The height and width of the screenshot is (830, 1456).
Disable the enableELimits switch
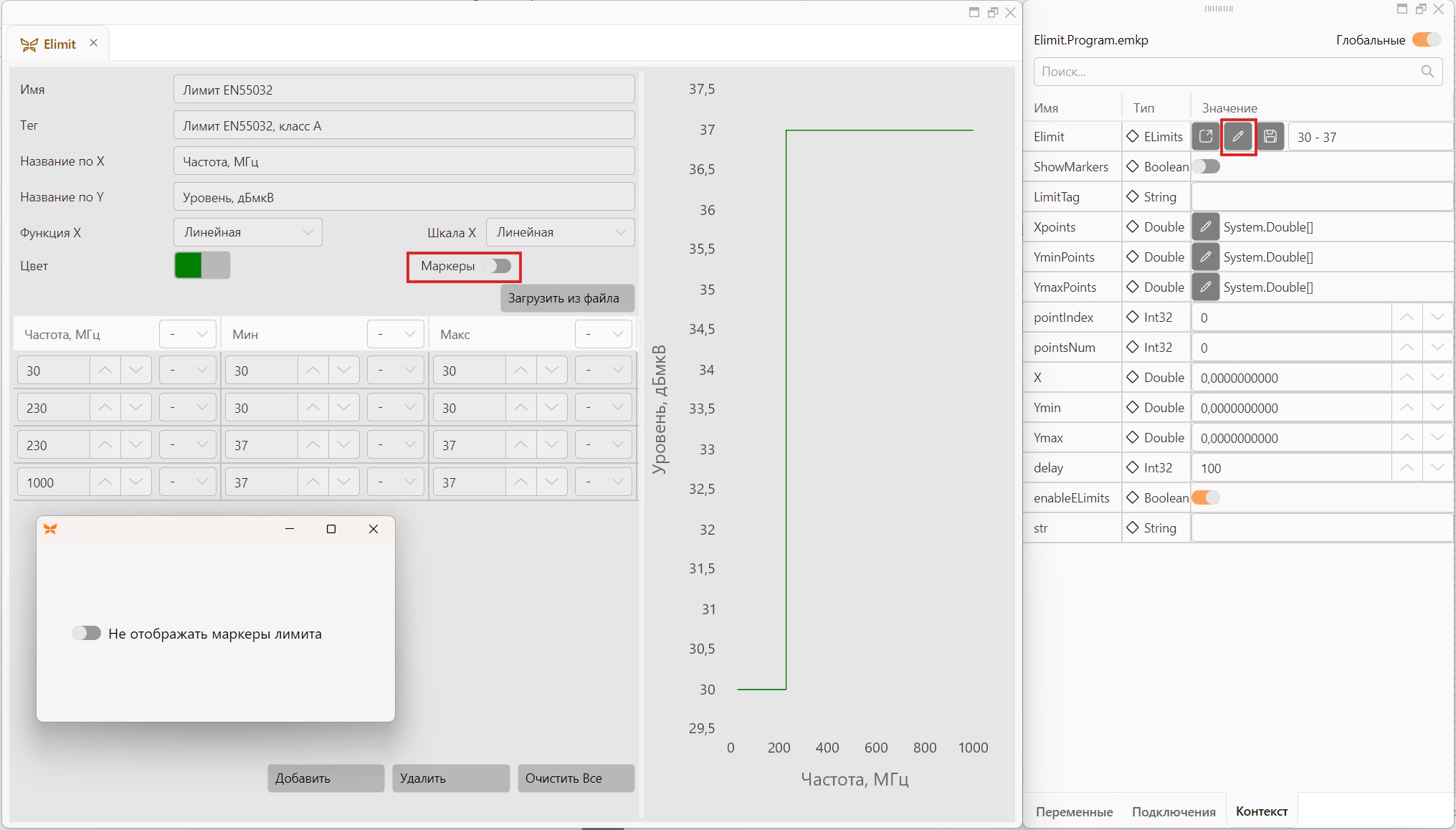click(1206, 497)
